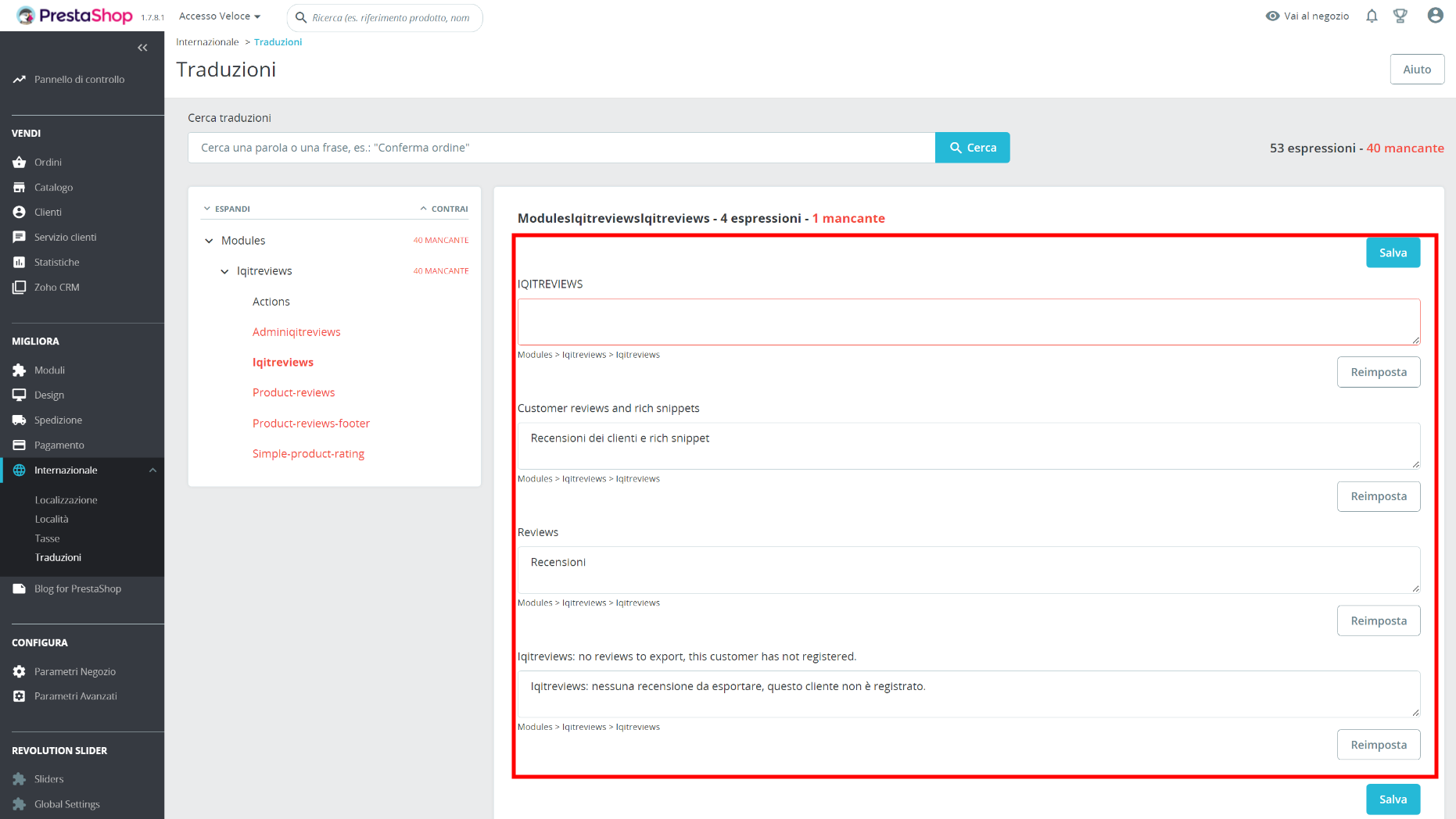Click the top product search field
This screenshot has height=819, width=1456.
(385, 17)
